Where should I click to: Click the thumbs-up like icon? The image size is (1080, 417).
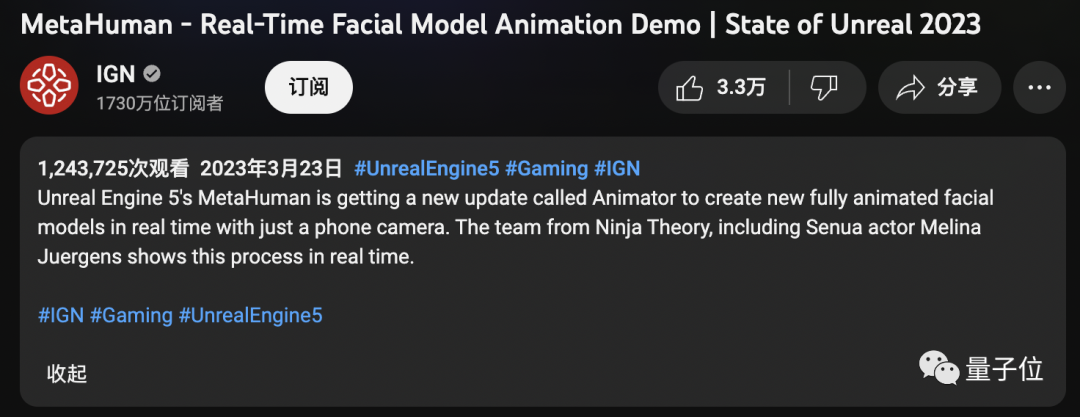pos(690,88)
